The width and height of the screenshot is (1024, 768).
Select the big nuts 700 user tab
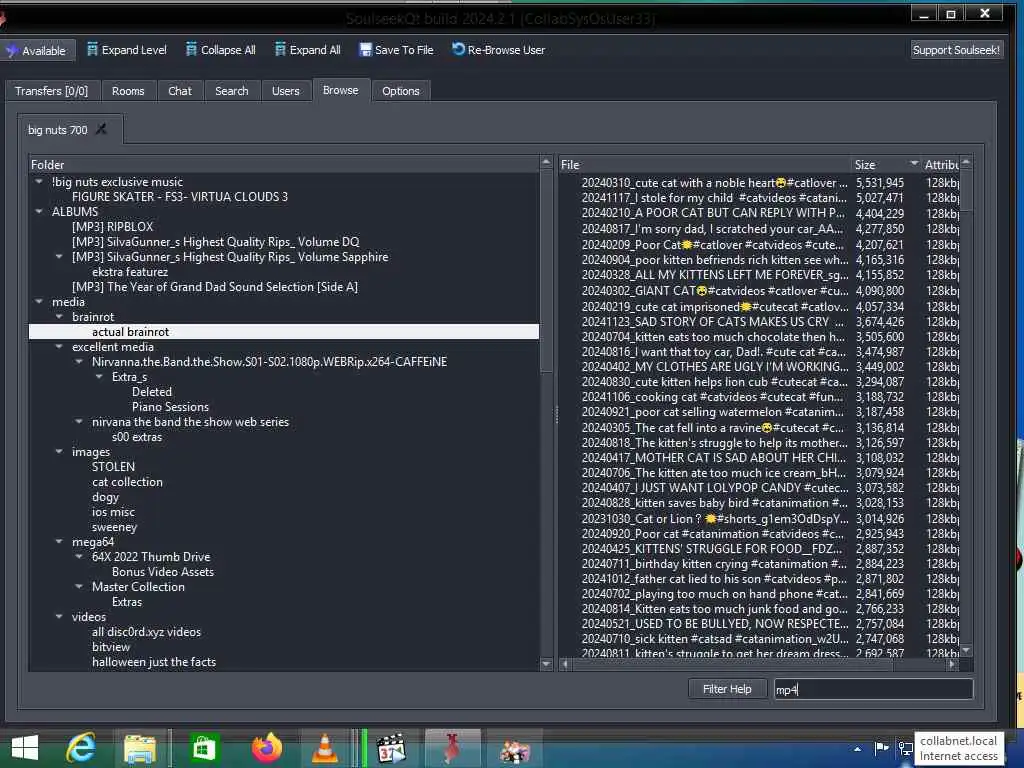[57, 130]
